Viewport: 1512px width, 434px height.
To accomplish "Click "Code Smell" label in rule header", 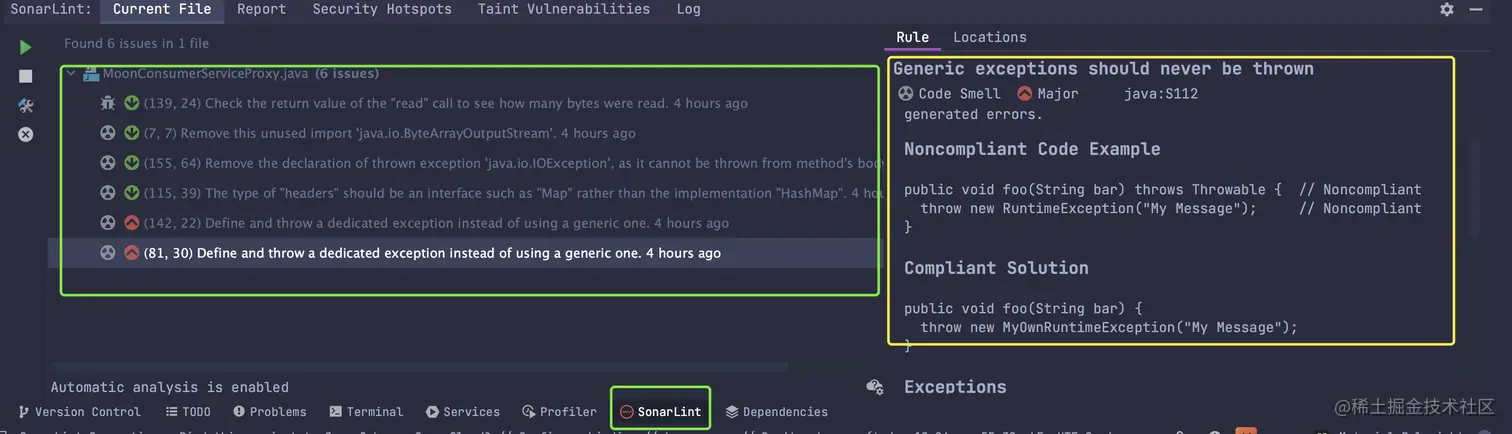I will [x=959, y=93].
